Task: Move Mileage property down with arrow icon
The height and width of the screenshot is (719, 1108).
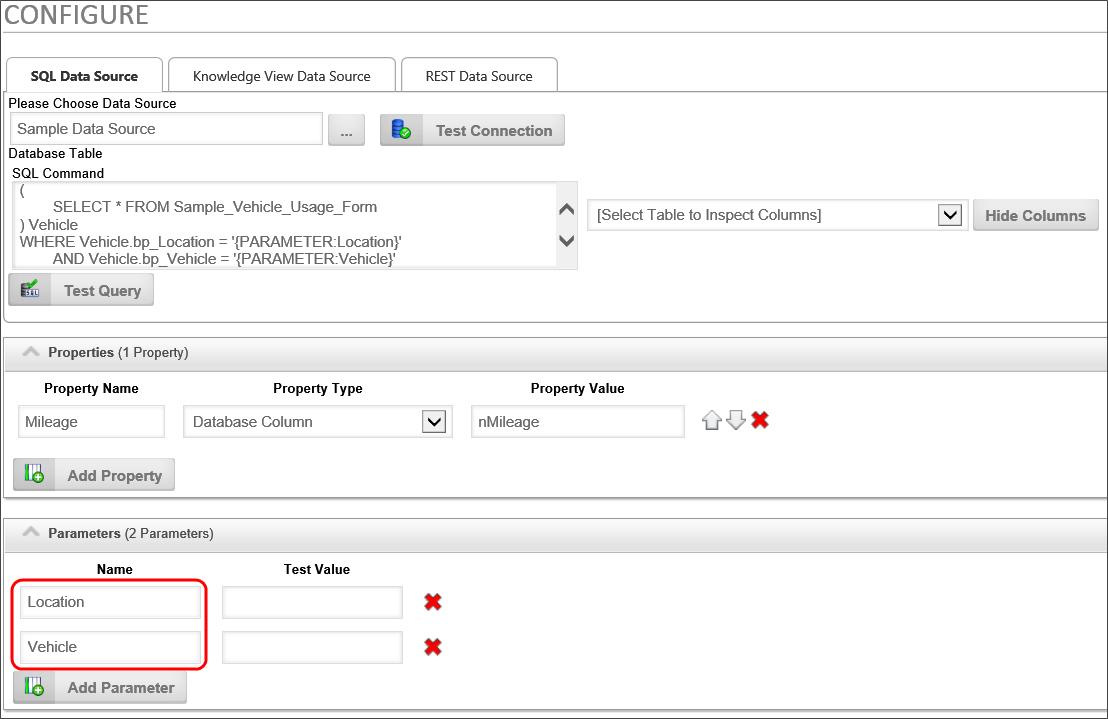Action: 736,421
